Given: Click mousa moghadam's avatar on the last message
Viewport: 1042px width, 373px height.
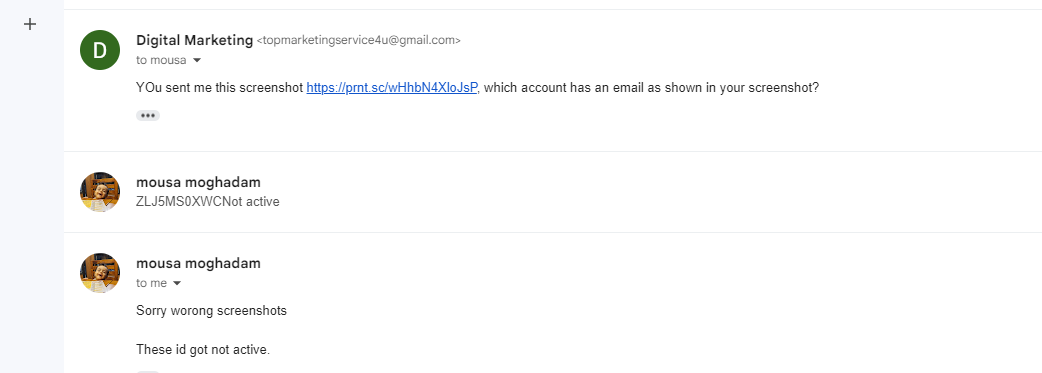Looking at the screenshot, I should tap(100, 273).
